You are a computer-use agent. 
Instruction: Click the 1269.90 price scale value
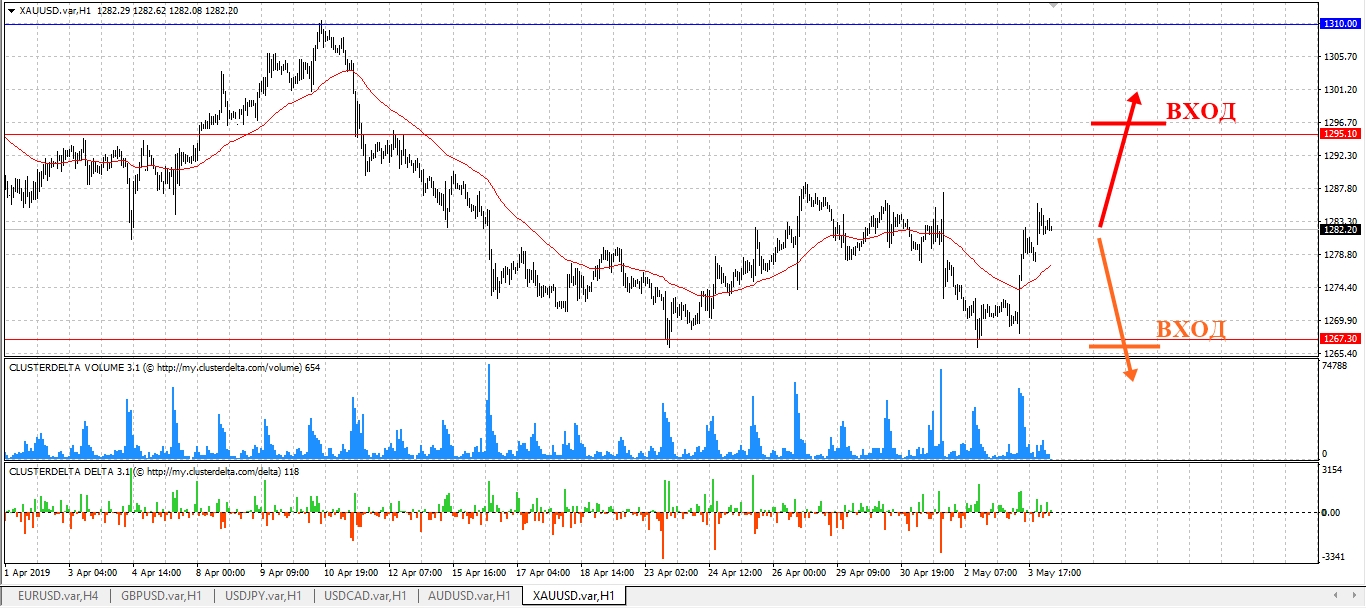click(x=1340, y=321)
